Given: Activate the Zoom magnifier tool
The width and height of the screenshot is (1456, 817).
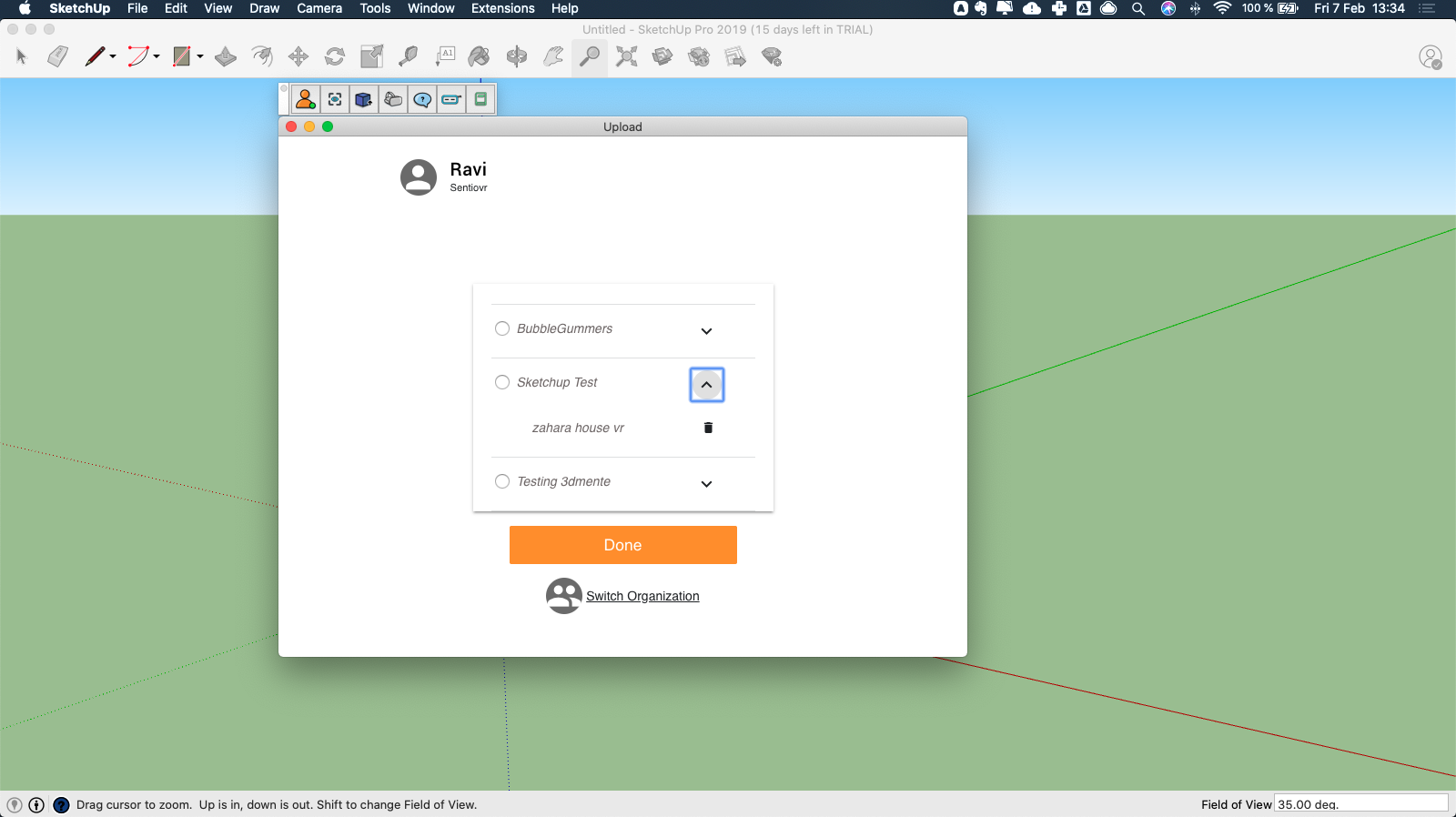Looking at the screenshot, I should [x=590, y=56].
